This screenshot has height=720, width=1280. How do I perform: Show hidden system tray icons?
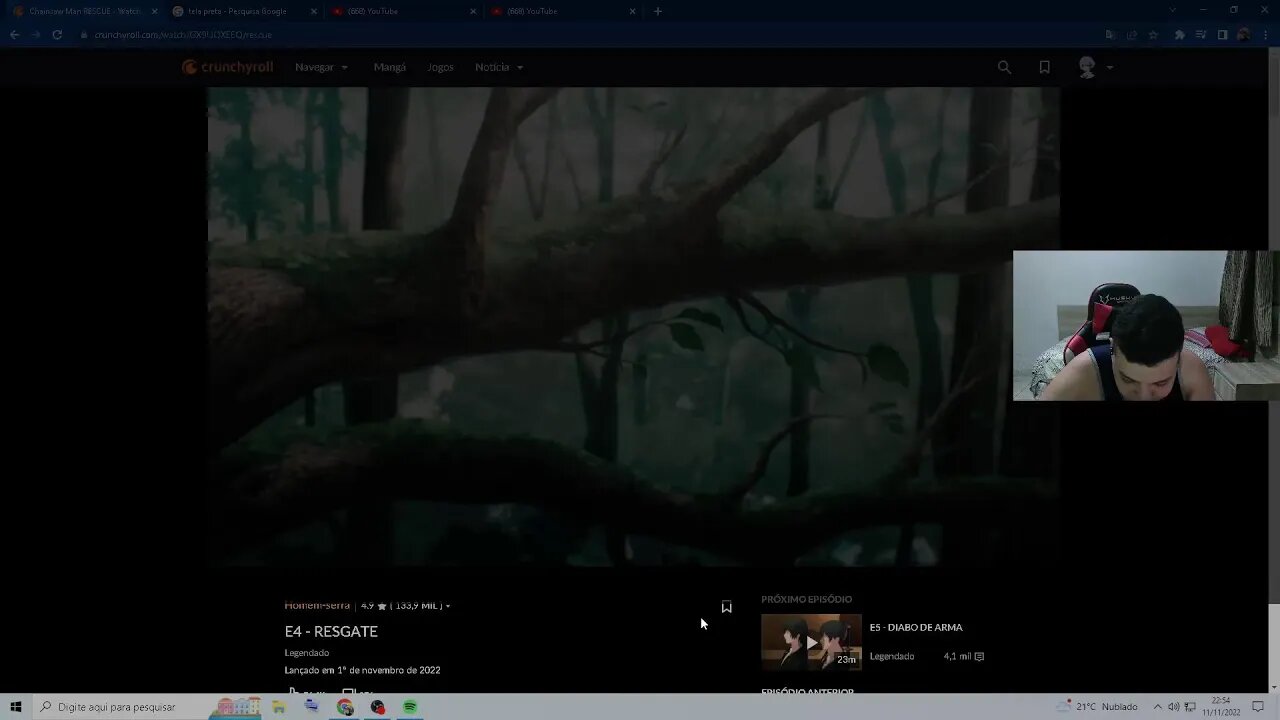(1157, 706)
